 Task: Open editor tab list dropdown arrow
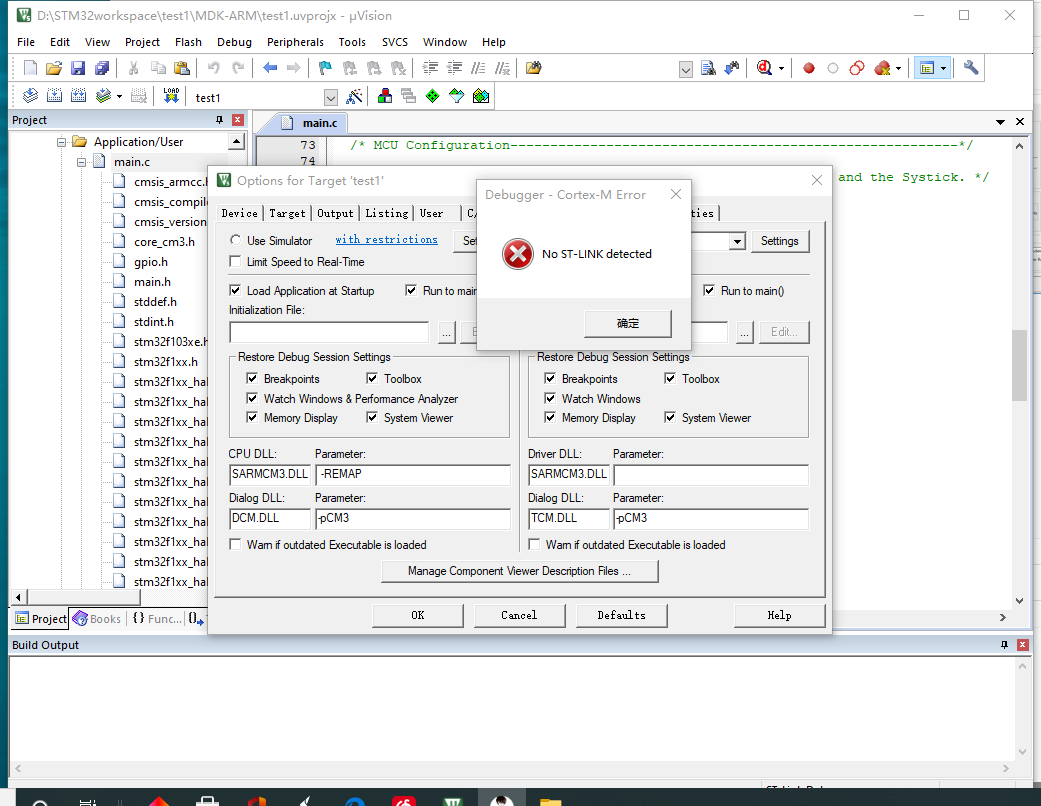[x=1001, y=122]
